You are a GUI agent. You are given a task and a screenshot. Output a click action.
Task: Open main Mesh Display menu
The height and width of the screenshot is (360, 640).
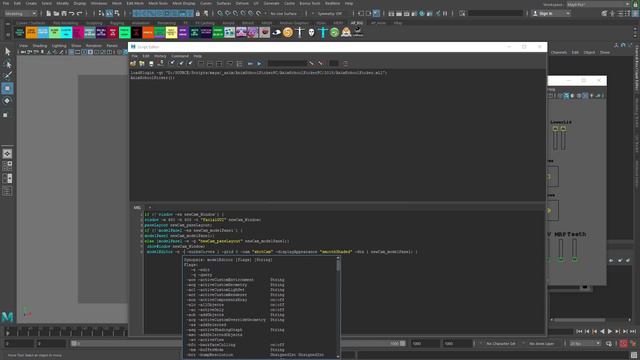(x=184, y=3)
